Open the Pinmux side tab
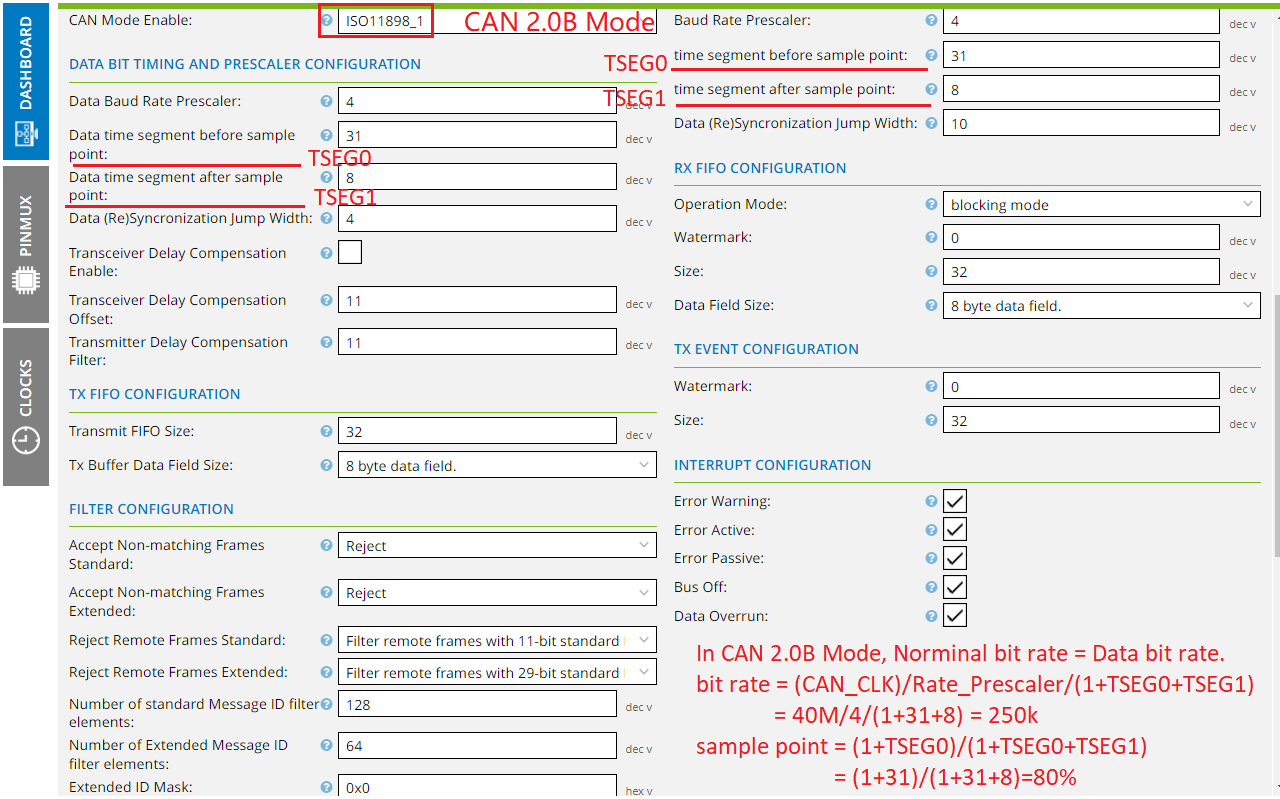The height and width of the screenshot is (799, 1280). [x=25, y=245]
